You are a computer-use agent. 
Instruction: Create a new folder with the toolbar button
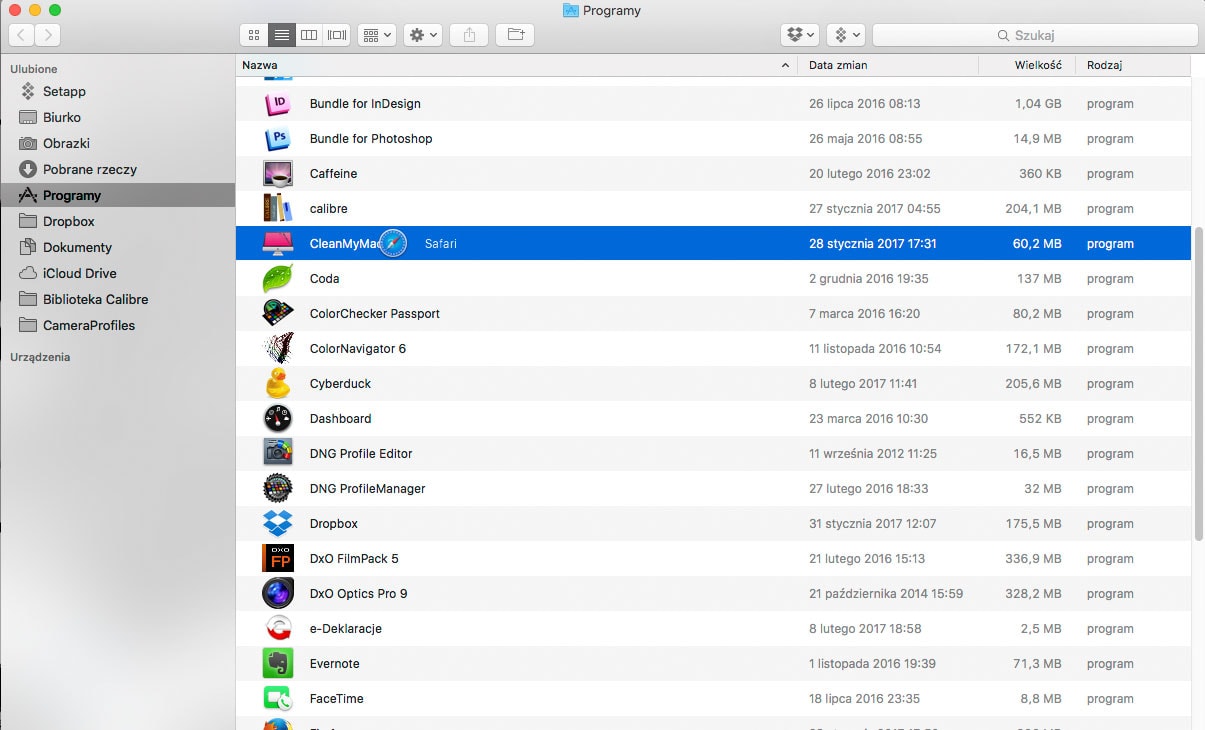coord(514,34)
